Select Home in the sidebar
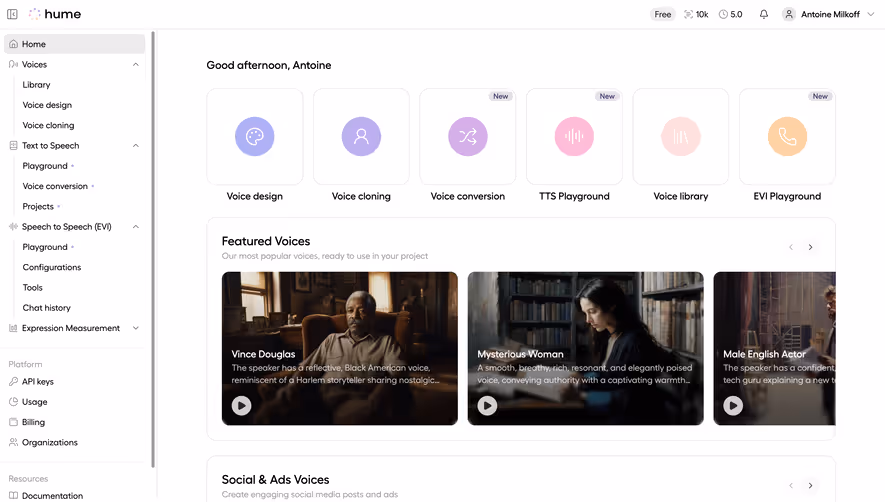 tap(75, 44)
